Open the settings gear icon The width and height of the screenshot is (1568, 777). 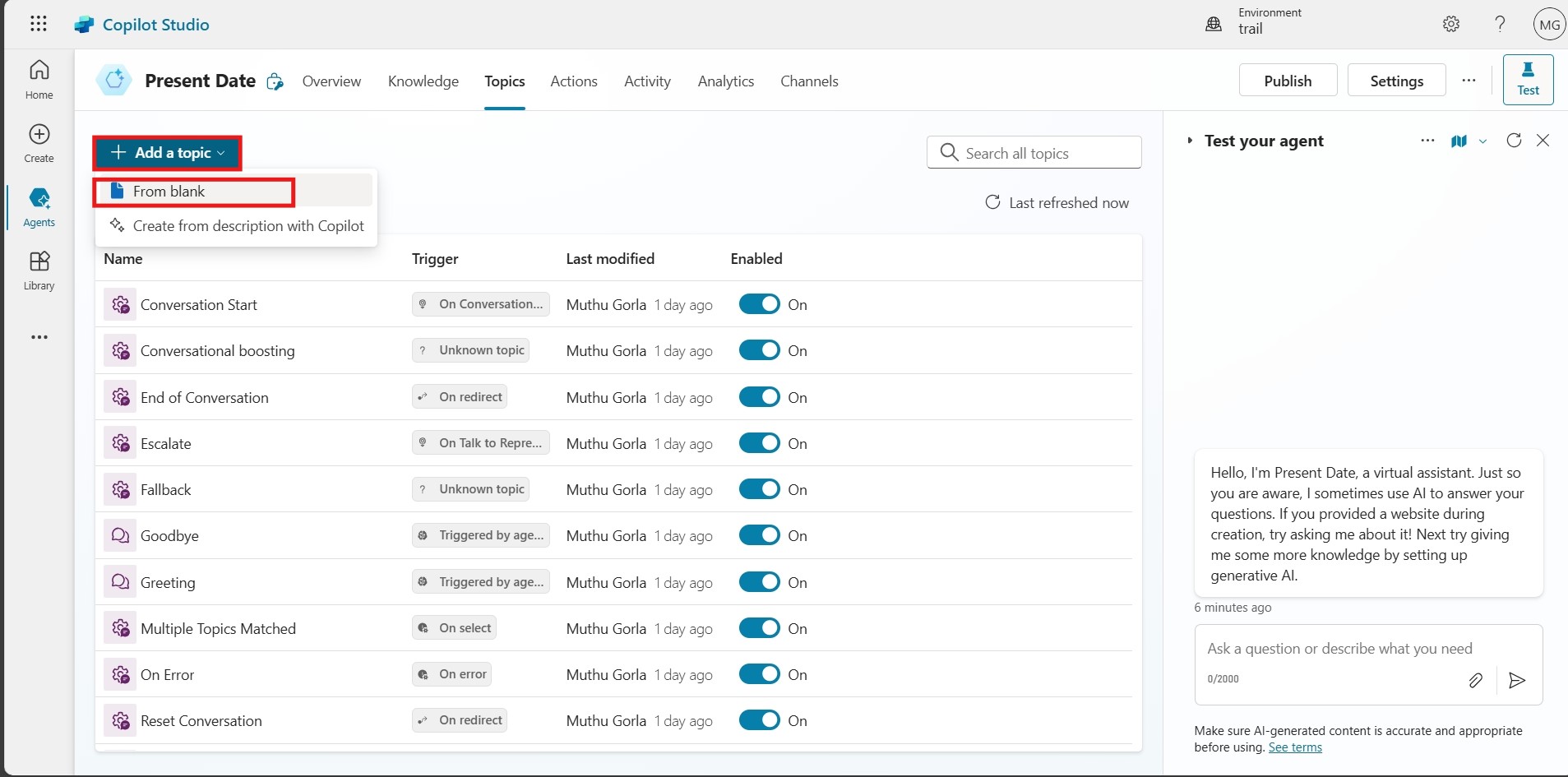point(1451,24)
